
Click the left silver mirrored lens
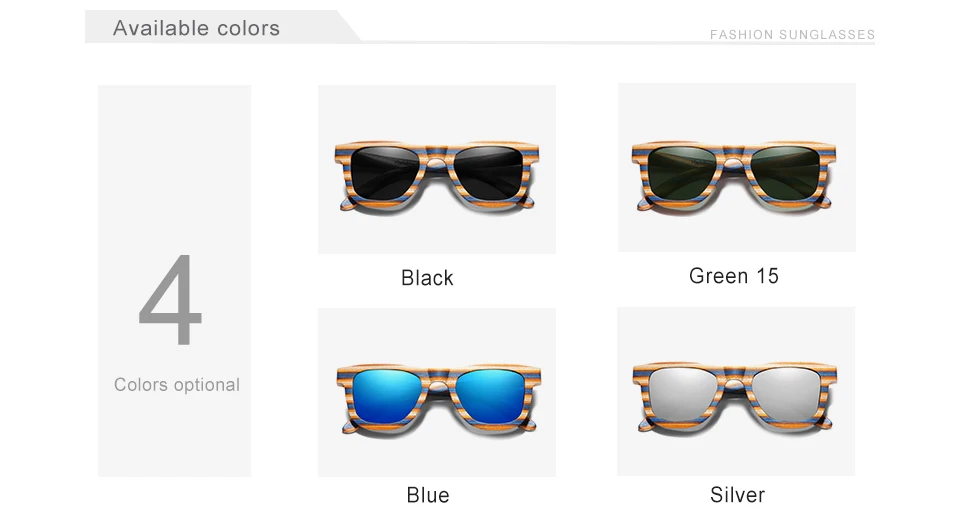click(683, 395)
